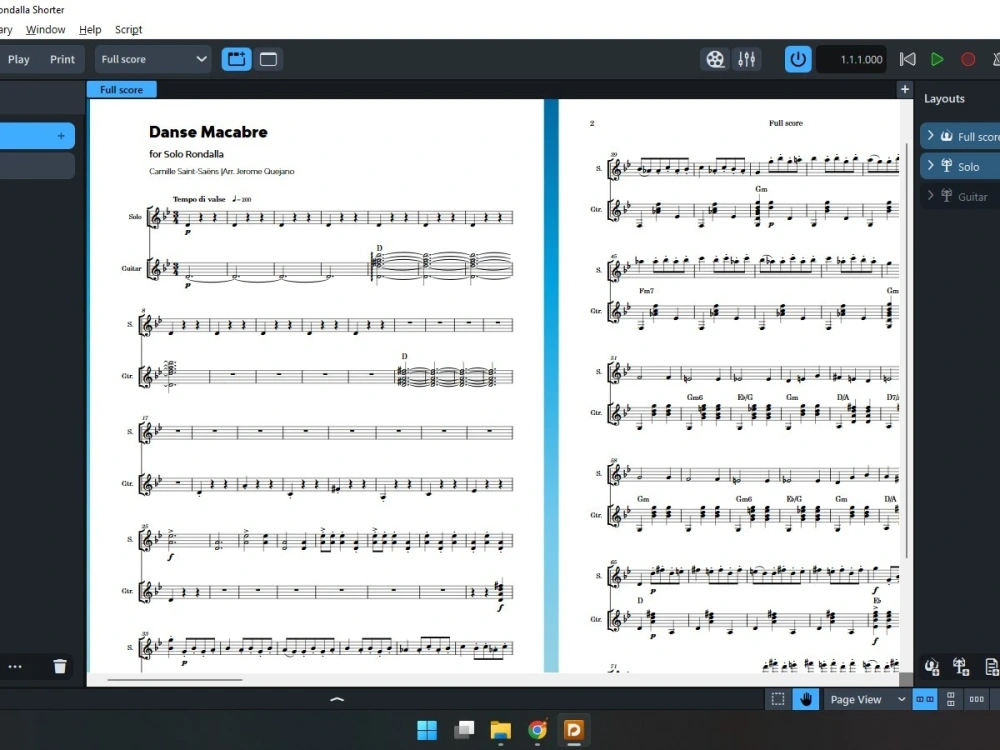Click the Hide/Restore Panels window icon

[268, 59]
